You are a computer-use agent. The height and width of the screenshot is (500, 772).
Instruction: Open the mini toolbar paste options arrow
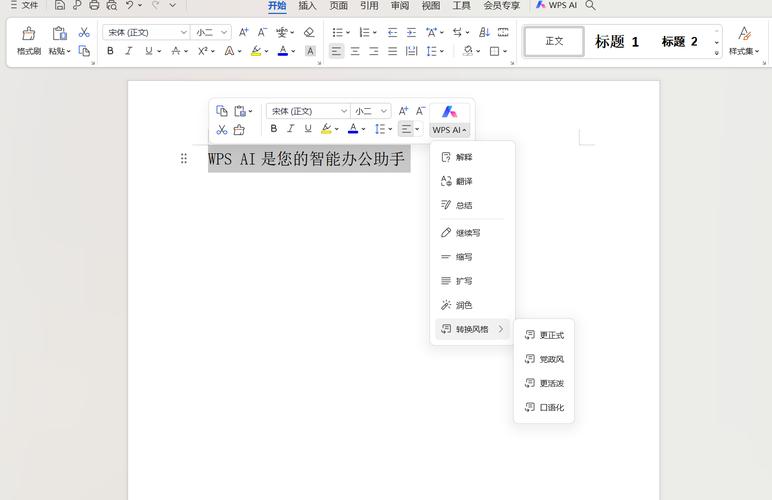click(x=250, y=112)
